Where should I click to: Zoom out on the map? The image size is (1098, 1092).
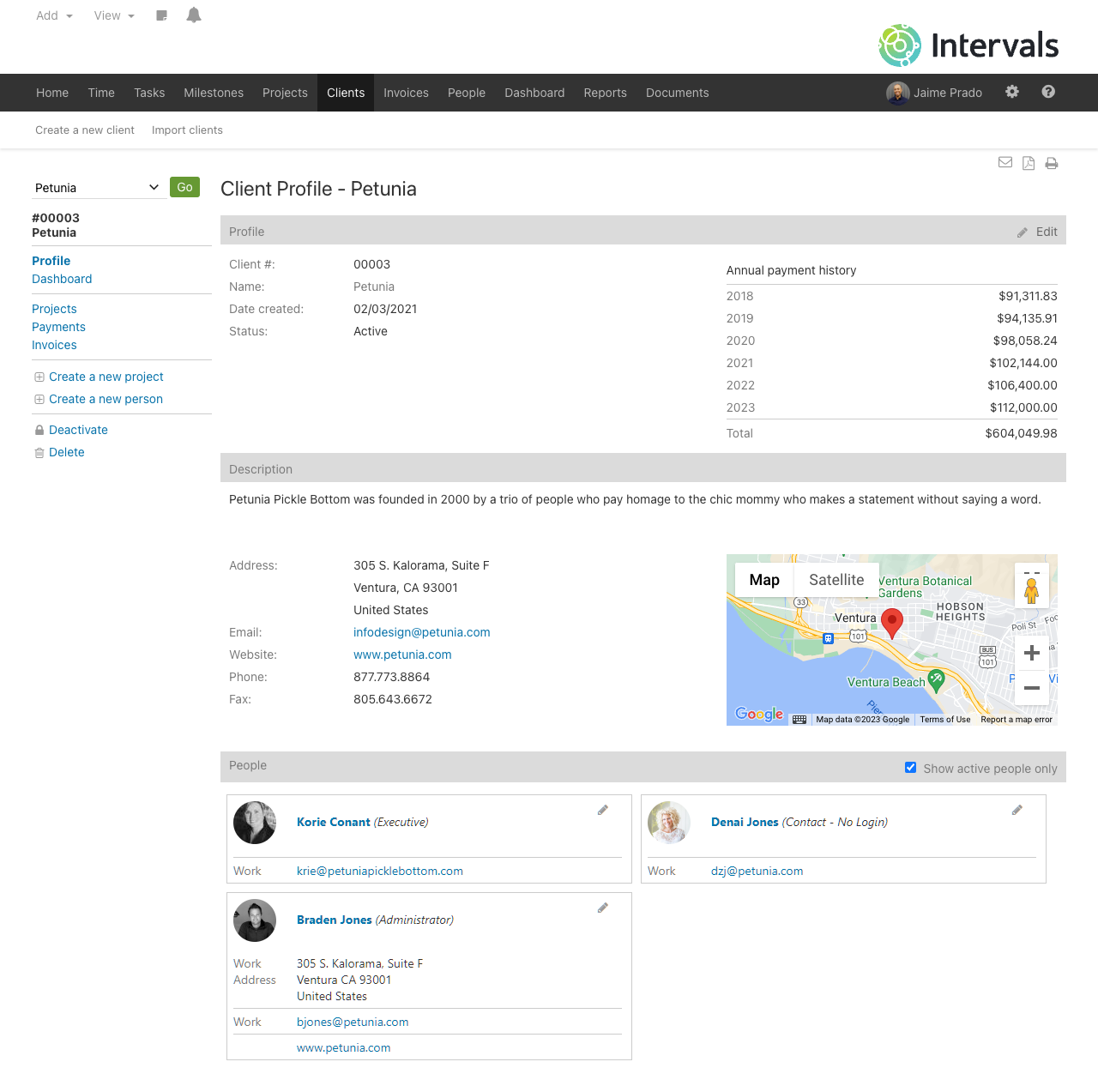(x=1032, y=688)
